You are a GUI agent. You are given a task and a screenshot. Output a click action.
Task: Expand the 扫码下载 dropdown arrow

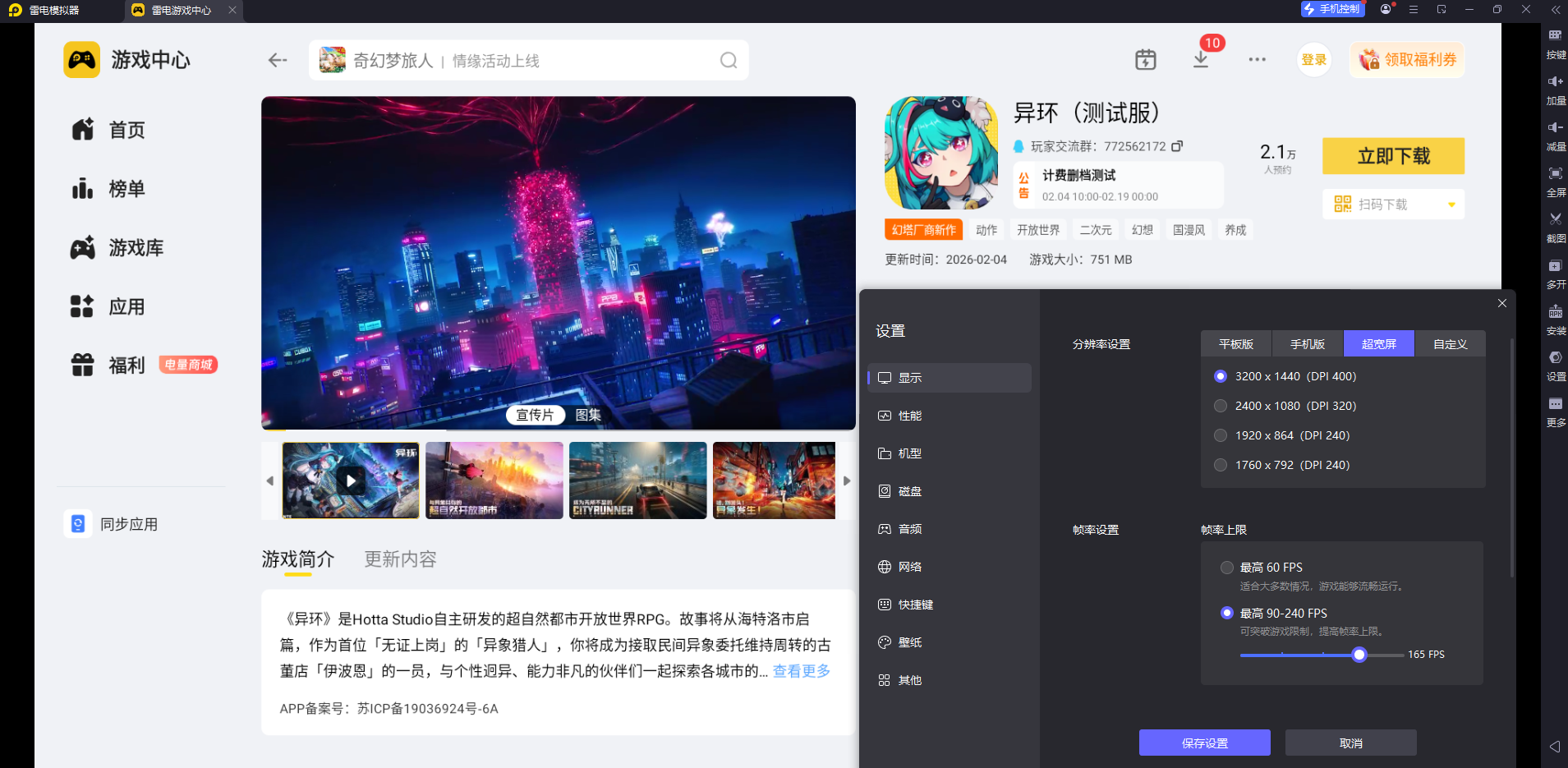tap(1451, 205)
